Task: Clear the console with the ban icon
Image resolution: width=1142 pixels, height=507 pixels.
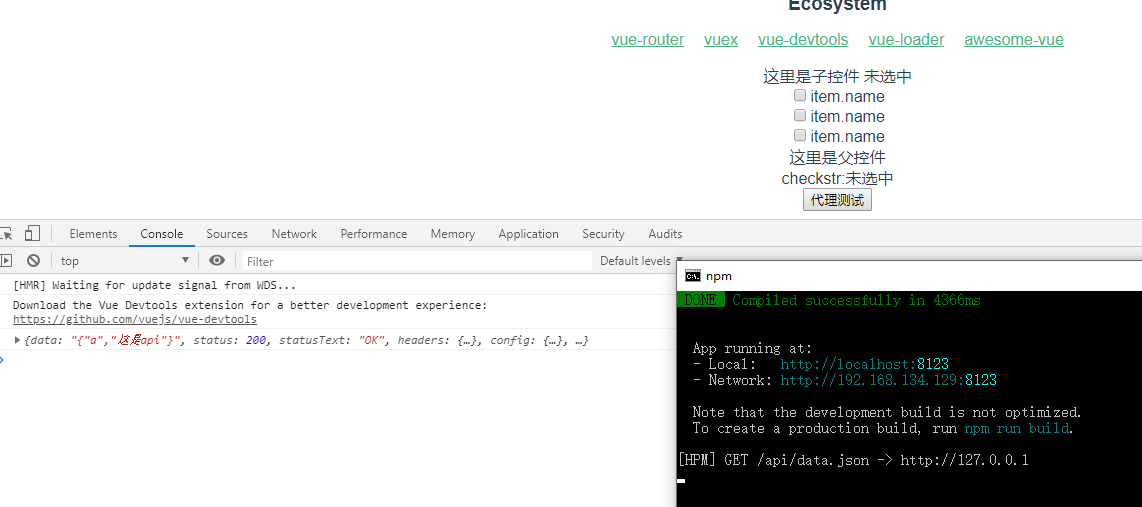Action: (x=33, y=261)
